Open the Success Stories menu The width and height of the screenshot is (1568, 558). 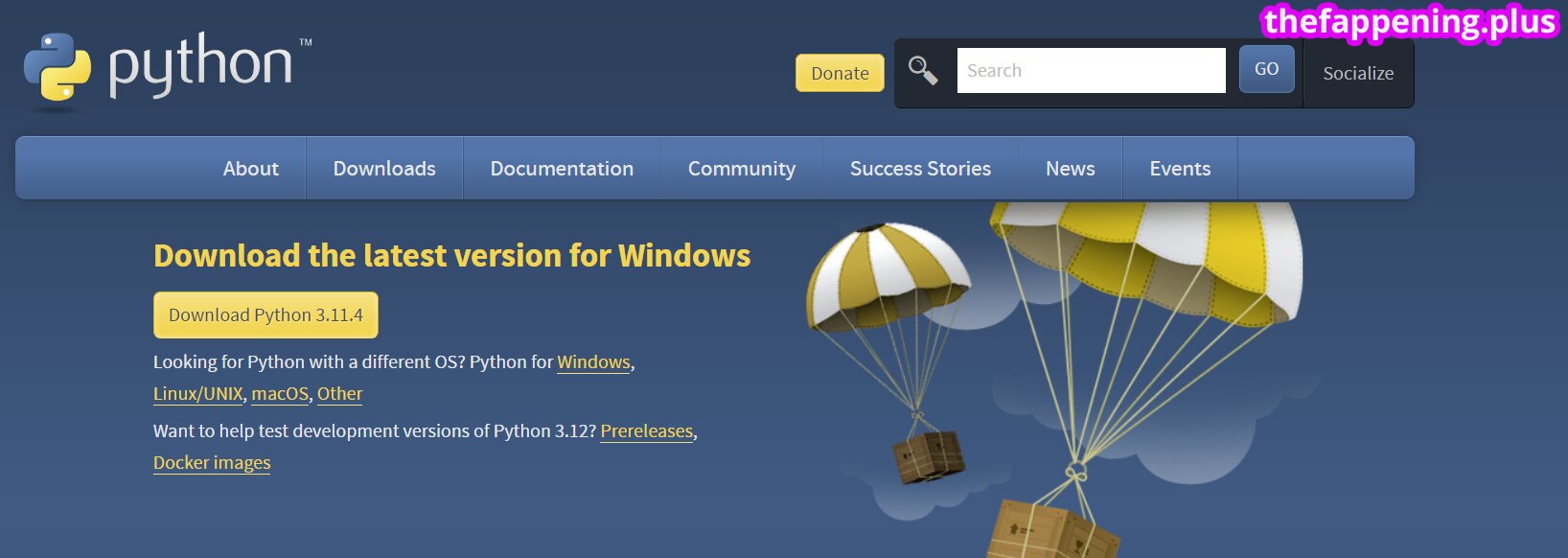click(x=920, y=168)
